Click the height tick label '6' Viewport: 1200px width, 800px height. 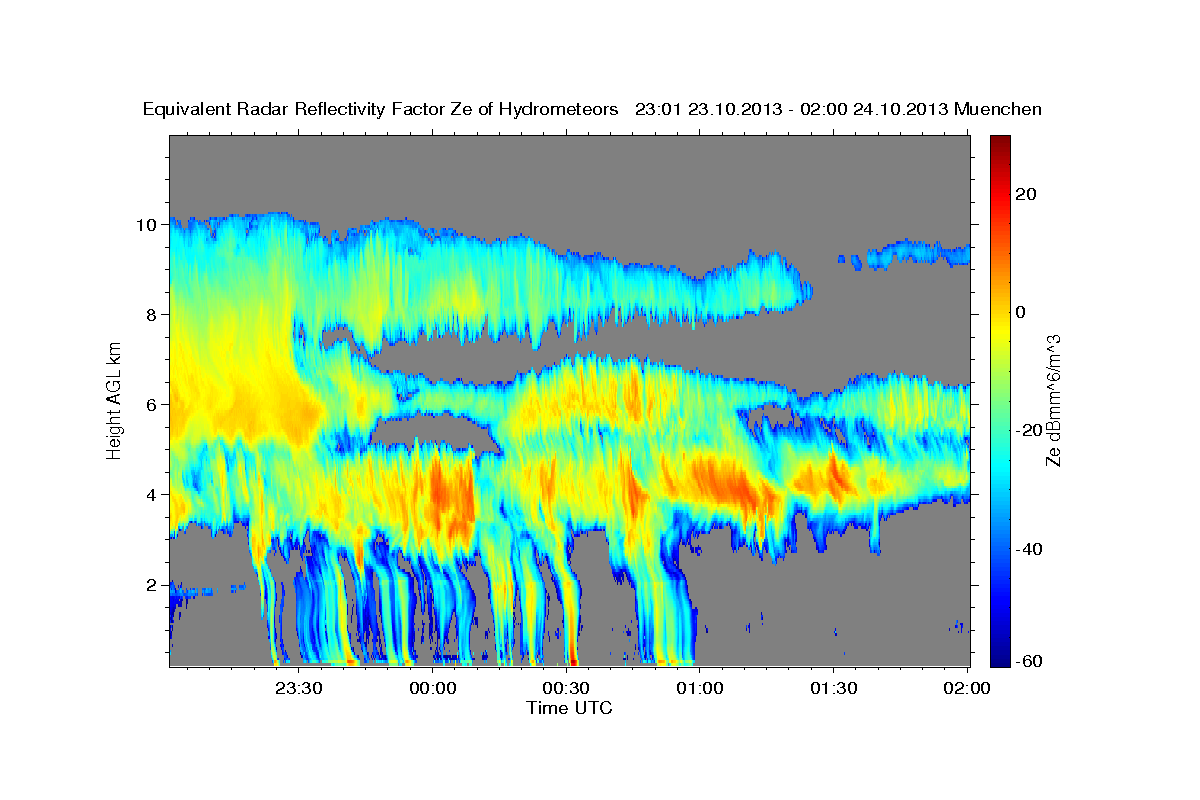[x=153, y=405]
